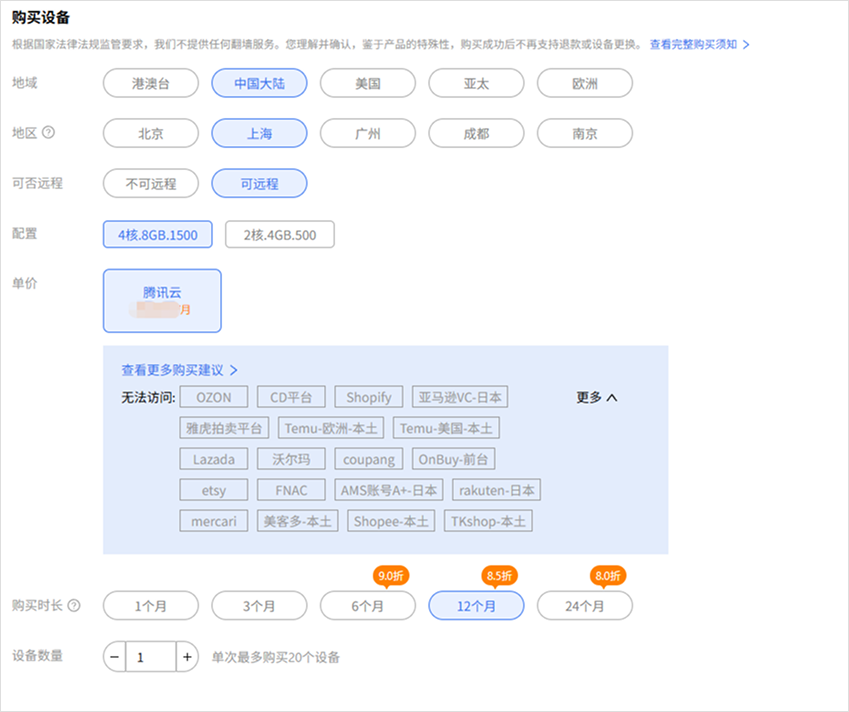Click the help icon next to 地区

pyautogui.click(x=48, y=133)
